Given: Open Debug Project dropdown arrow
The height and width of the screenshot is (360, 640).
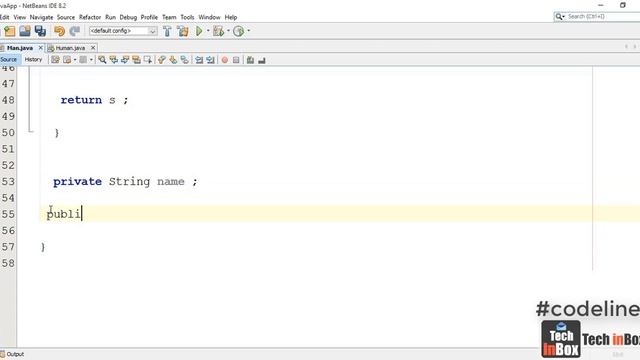Looking at the screenshot, I should 228,31.
